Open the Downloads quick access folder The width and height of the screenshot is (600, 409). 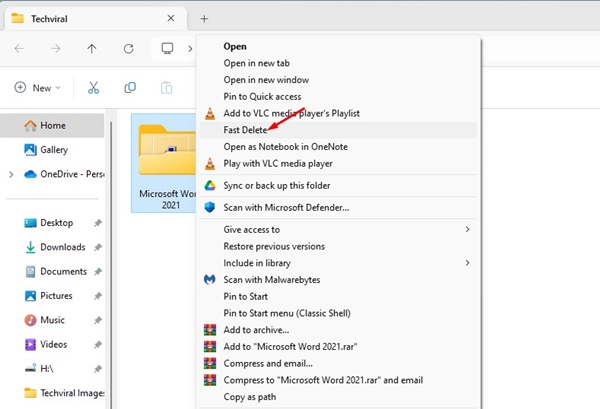tap(55, 247)
